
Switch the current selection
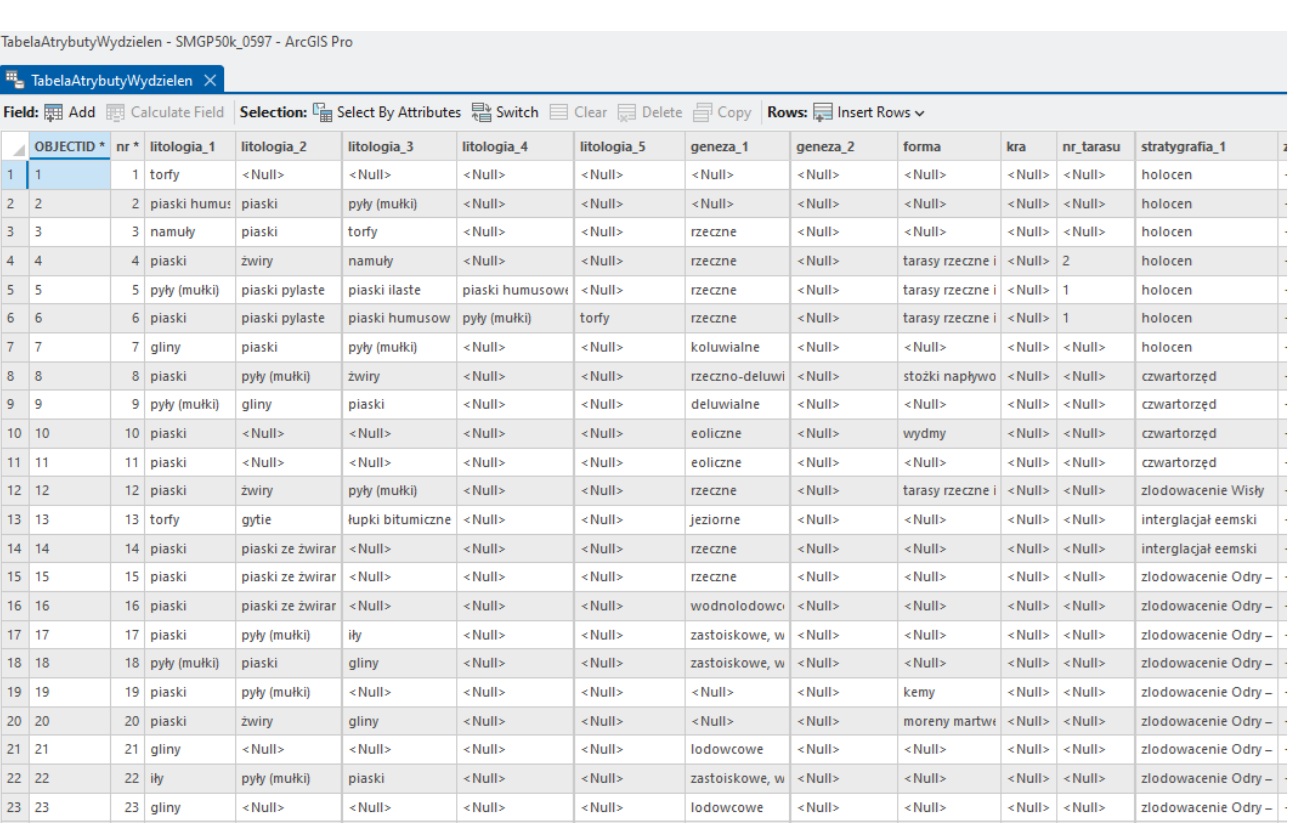[505, 113]
